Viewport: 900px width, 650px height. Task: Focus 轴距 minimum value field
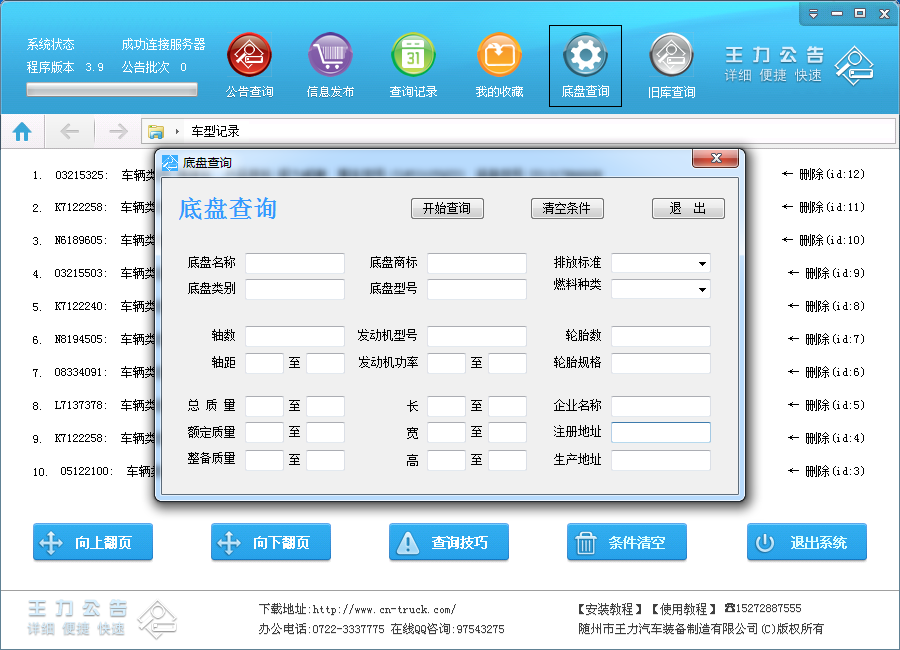tap(265, 363)
